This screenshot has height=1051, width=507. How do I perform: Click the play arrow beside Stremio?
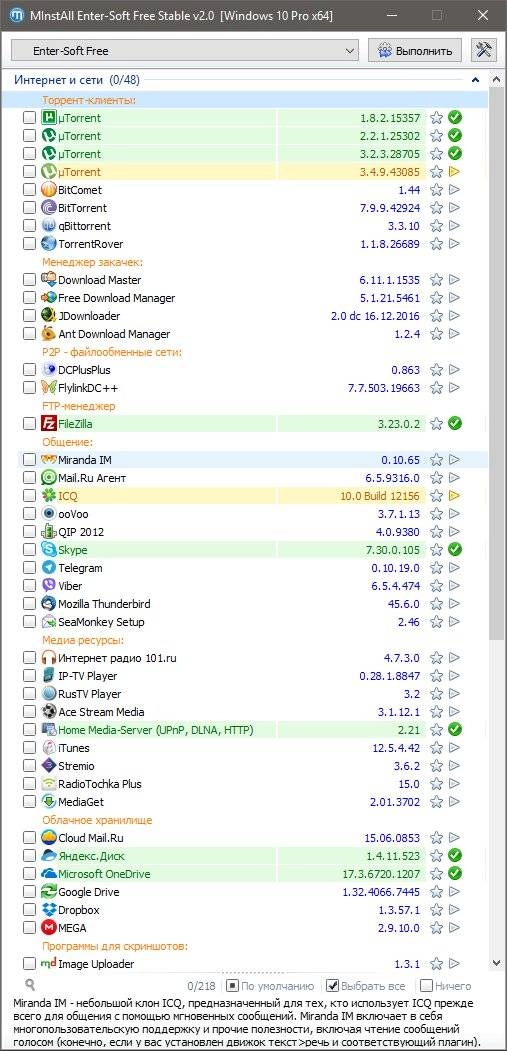tap(455, 765)
